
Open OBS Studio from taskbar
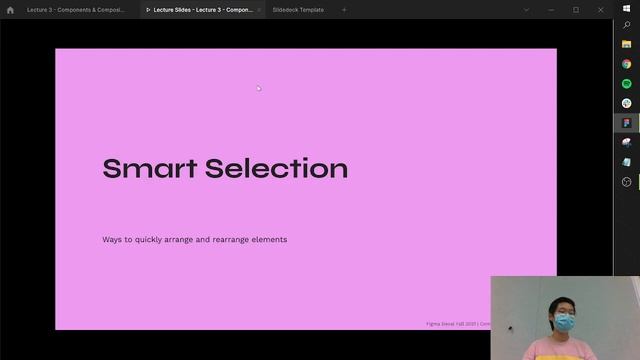click(x=627, y=182)
